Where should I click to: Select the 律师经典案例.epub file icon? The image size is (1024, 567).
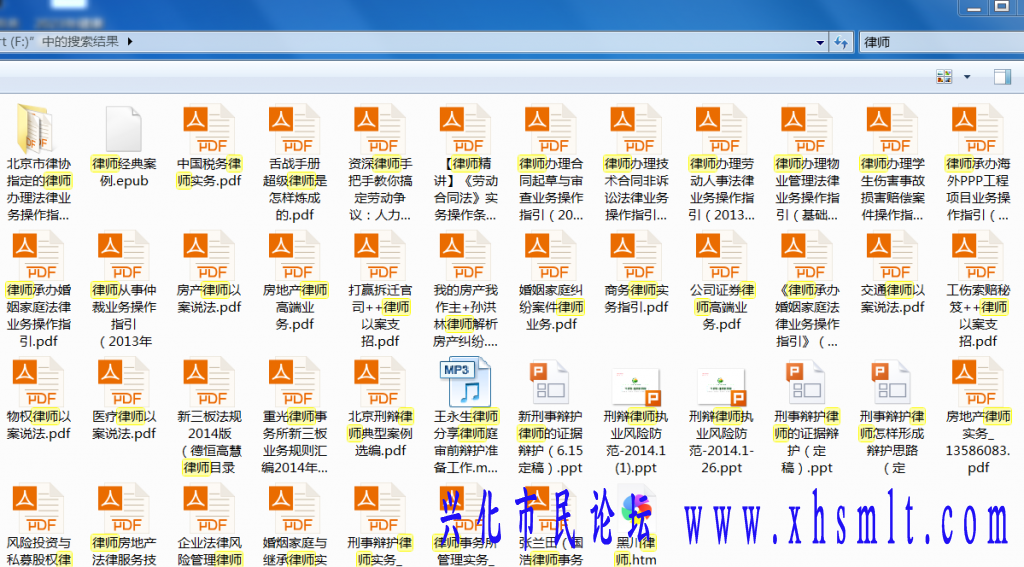pyautogui.click(x=123, y=129)
